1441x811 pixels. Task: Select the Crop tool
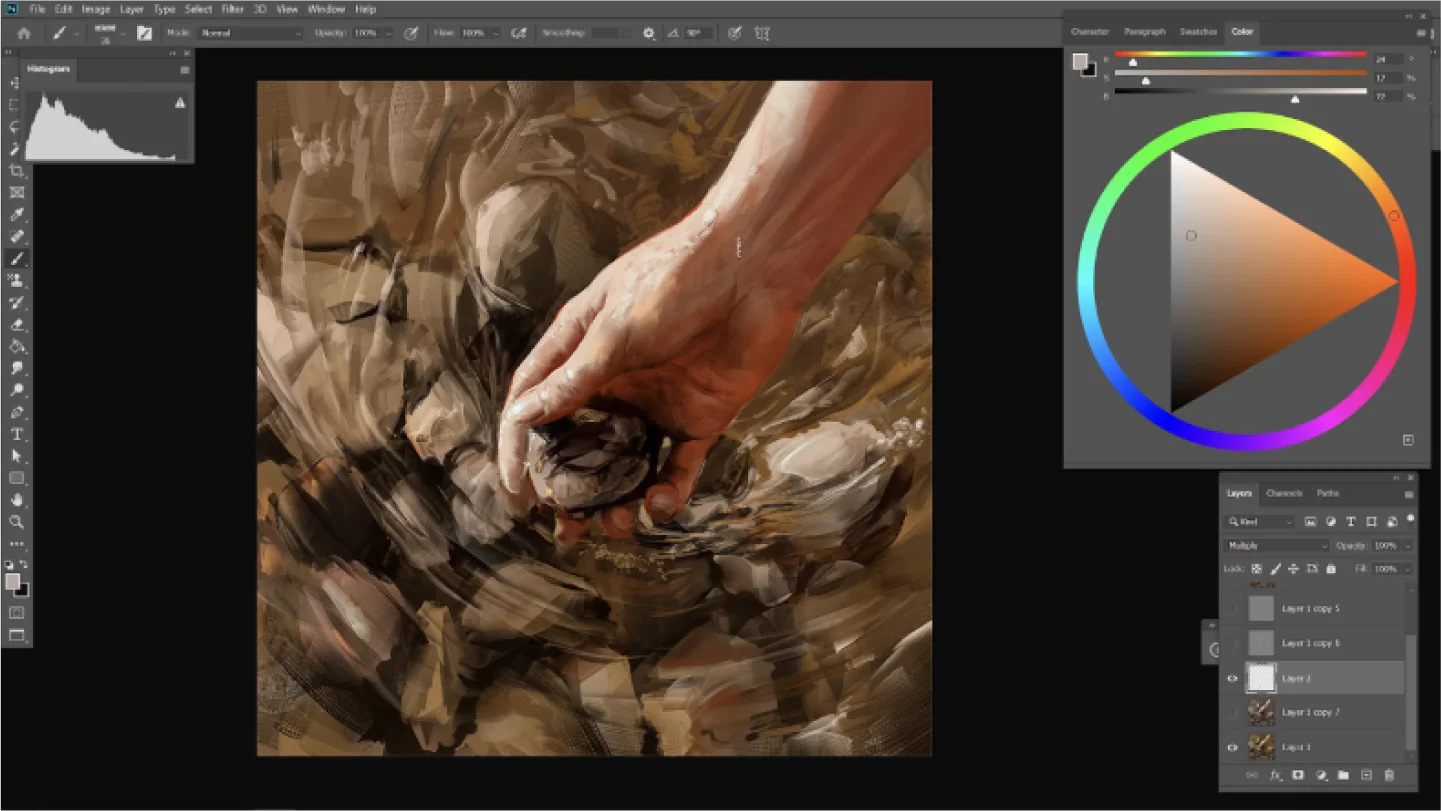(16, 171)
